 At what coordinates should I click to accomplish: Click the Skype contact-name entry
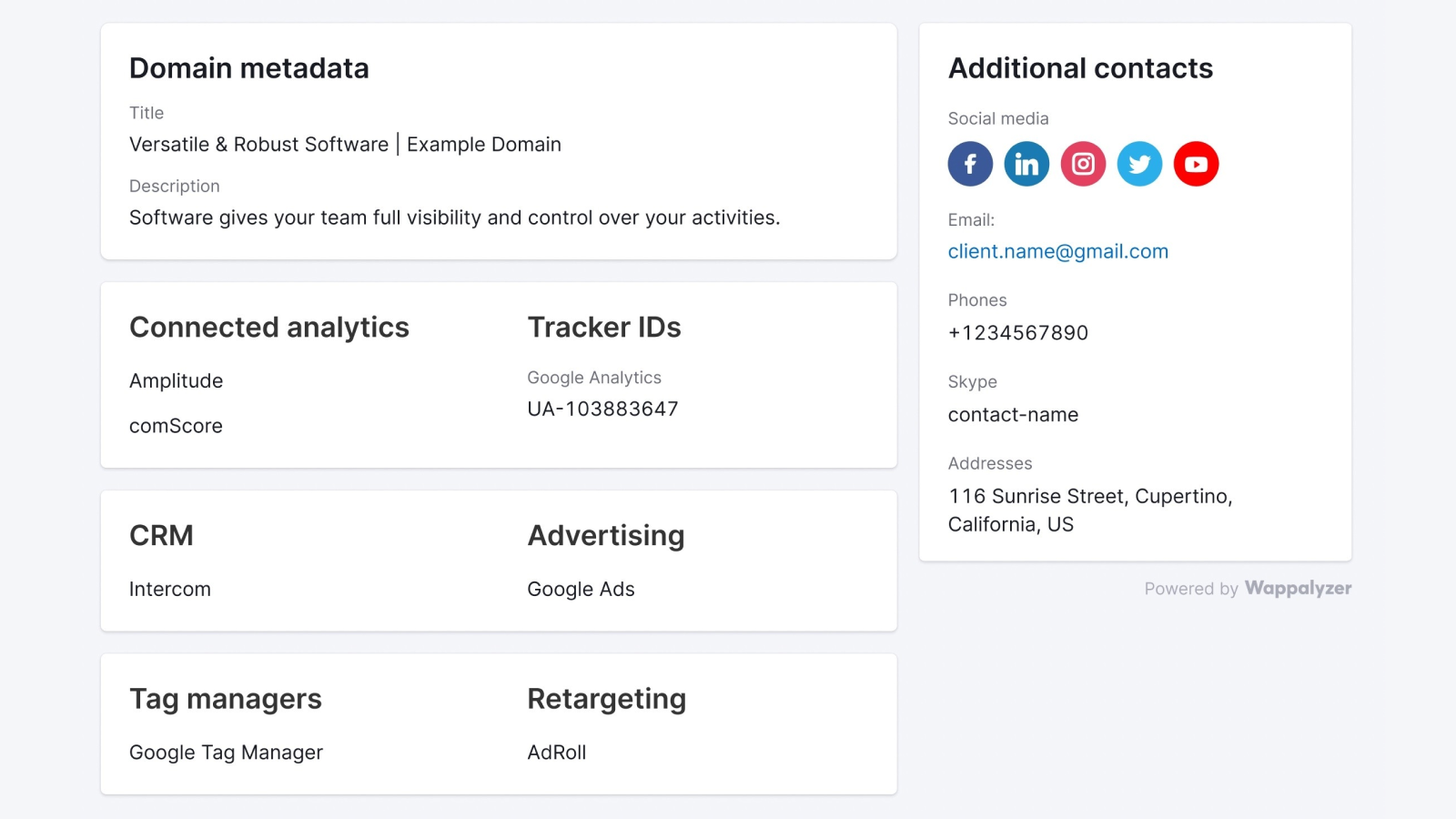[x=1013, y=414]
